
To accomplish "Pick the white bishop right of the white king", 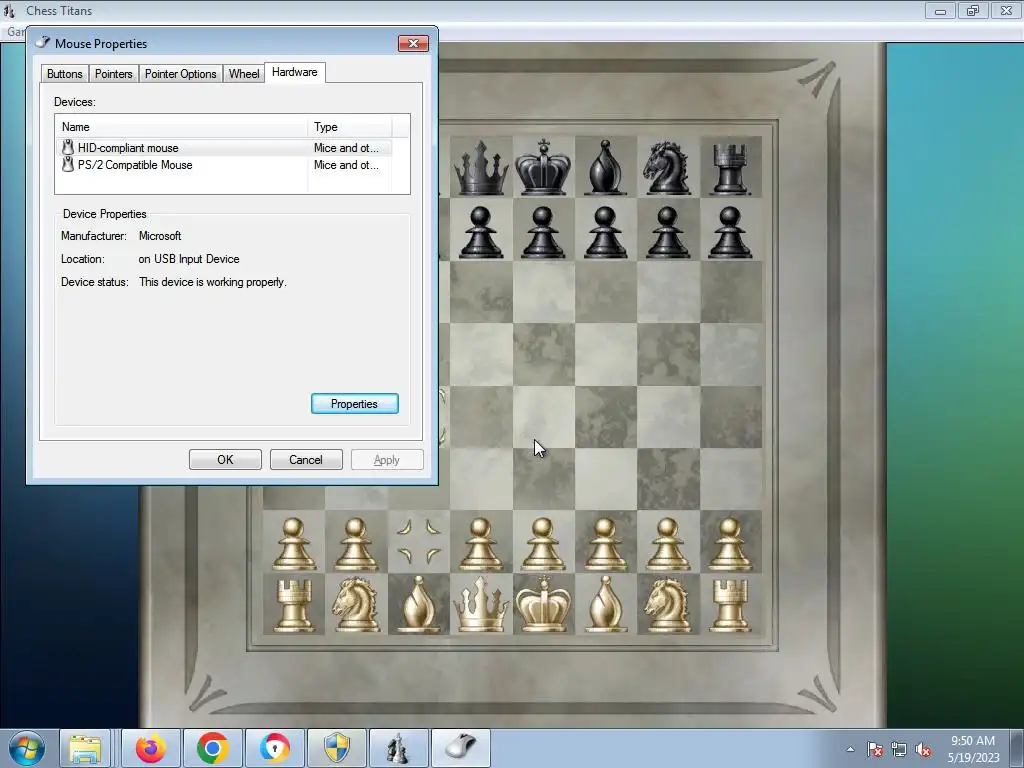I will pos(605,605).
